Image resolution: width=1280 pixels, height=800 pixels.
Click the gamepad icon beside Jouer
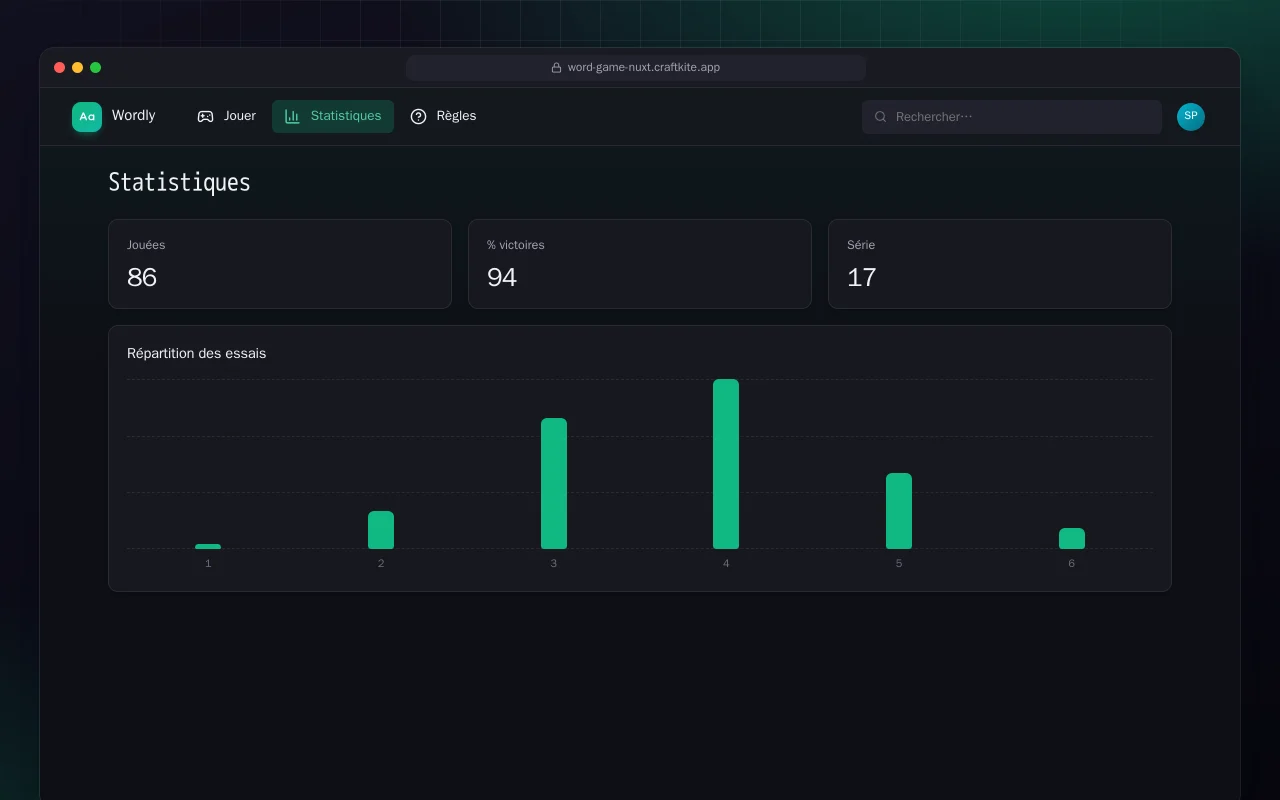pyautogui.click(x=205, y=117)
